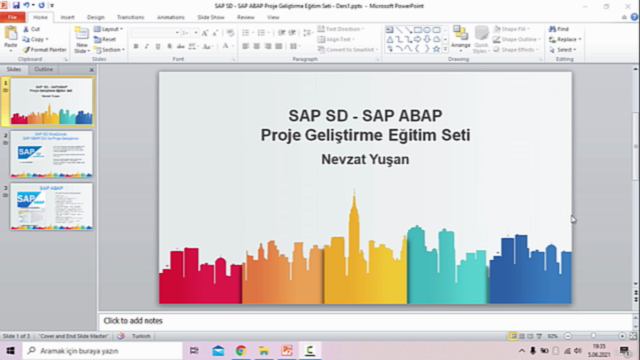Open the Layout dropdown
Image resolution: width=640 pixels, height=360 pixels.
tap(108, 29)
